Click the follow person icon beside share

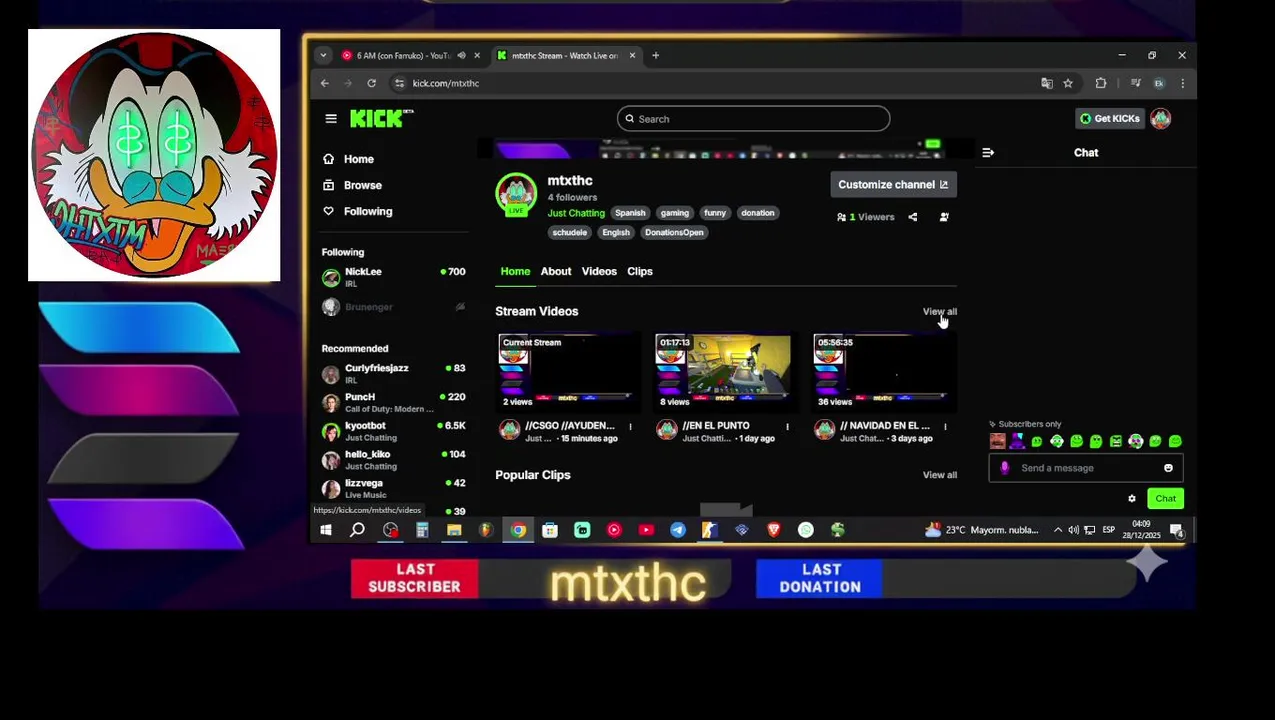pos(944,217)
